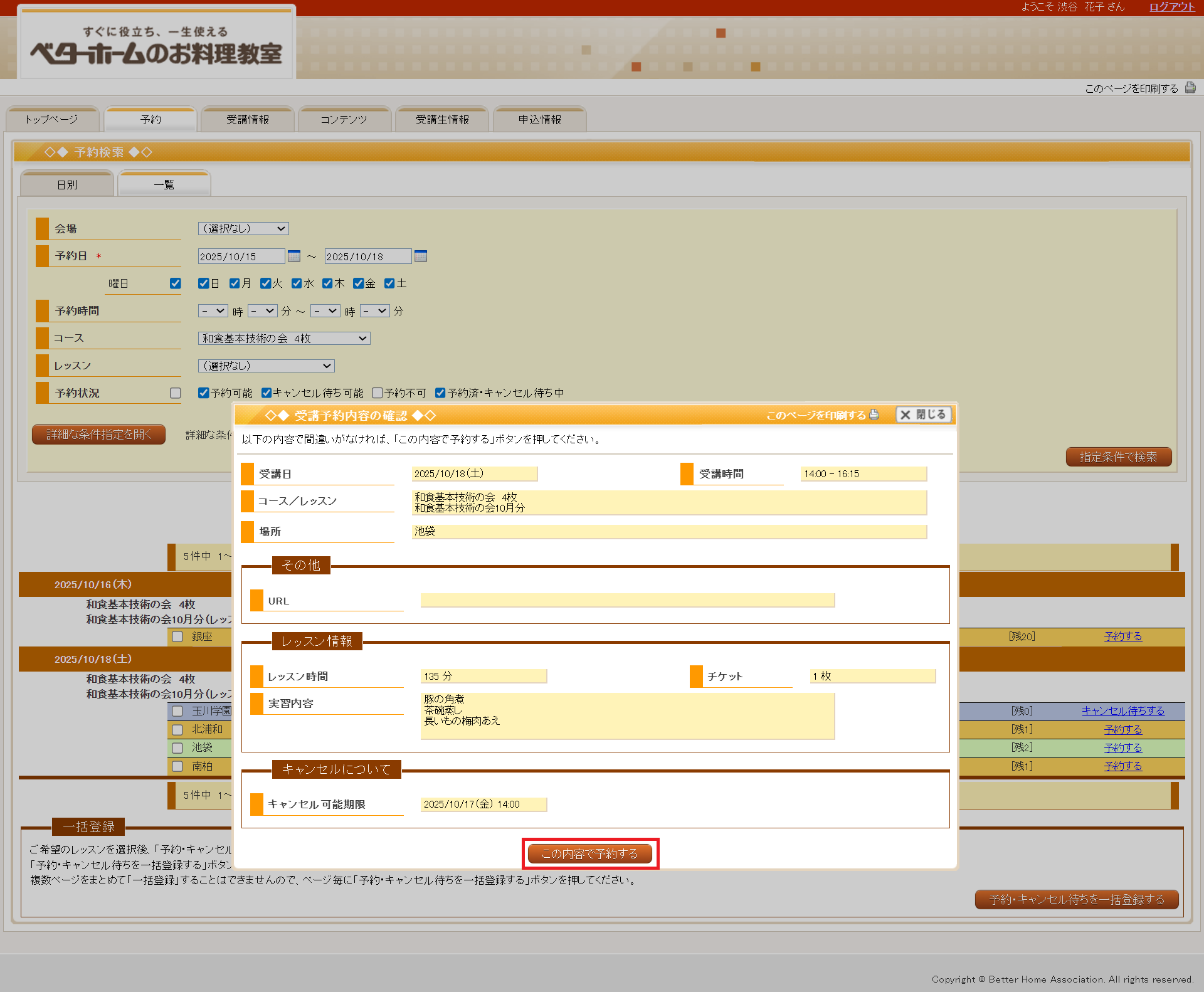Open calendar picker for start date
Screen dimensions: 1204x992
(293, 256)
